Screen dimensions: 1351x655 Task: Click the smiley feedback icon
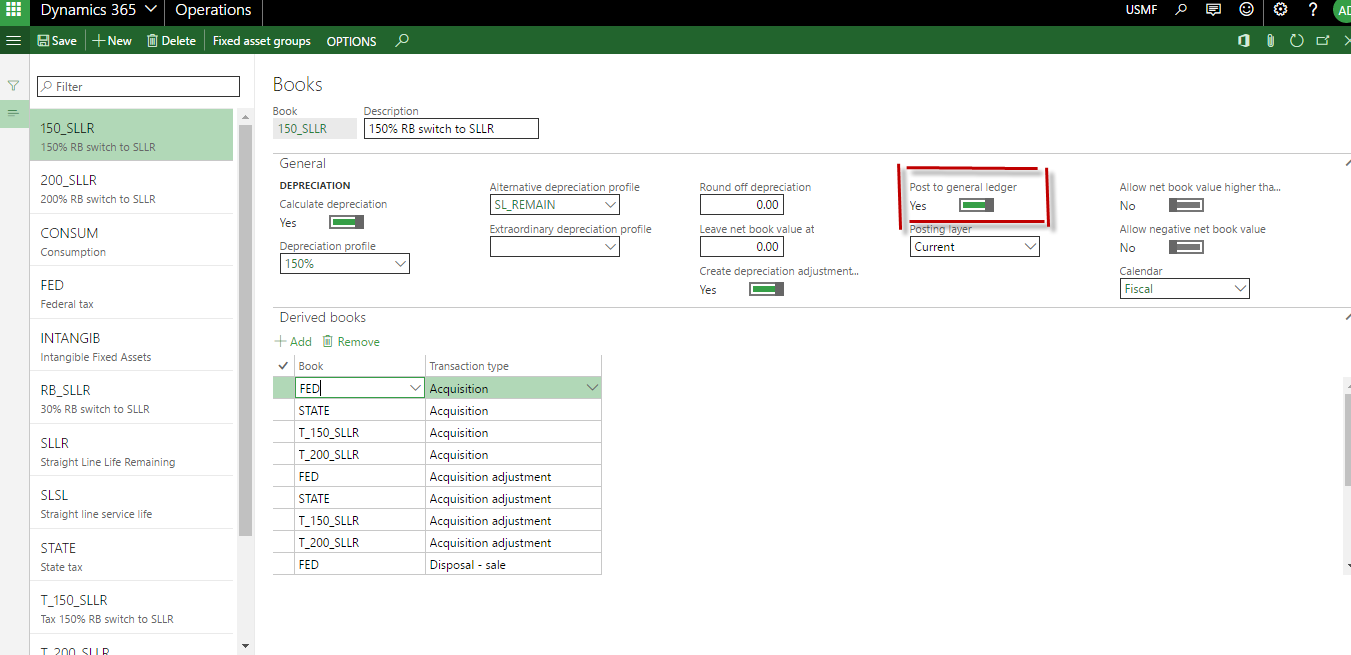click(1246, 10)
